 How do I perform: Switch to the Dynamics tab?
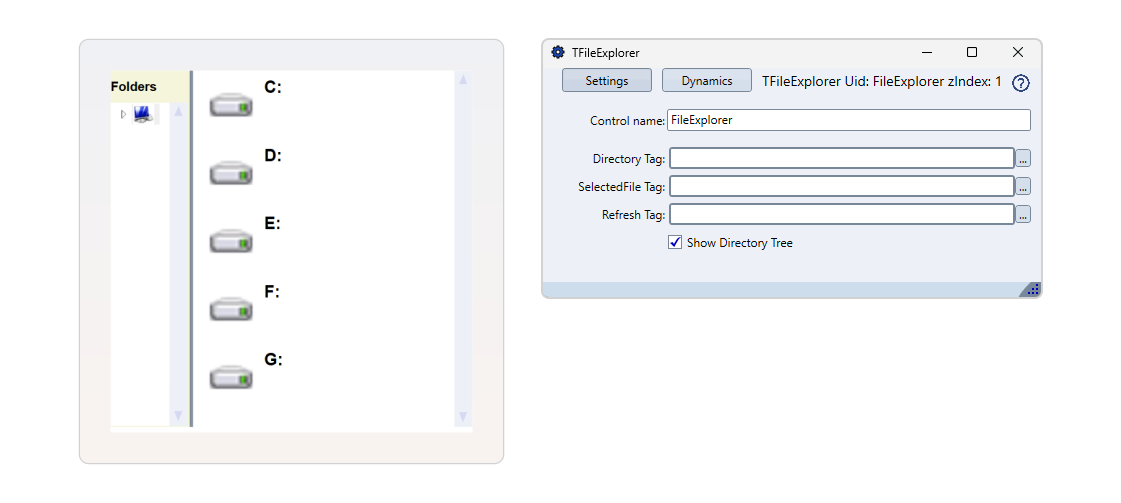707,81
